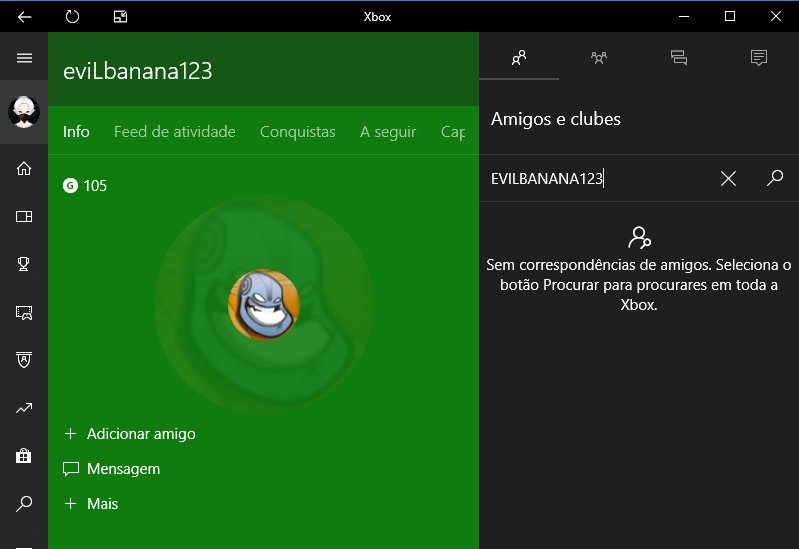Click the refresh icon in title bar
799x549 pixels.
(x=72, y=17)
